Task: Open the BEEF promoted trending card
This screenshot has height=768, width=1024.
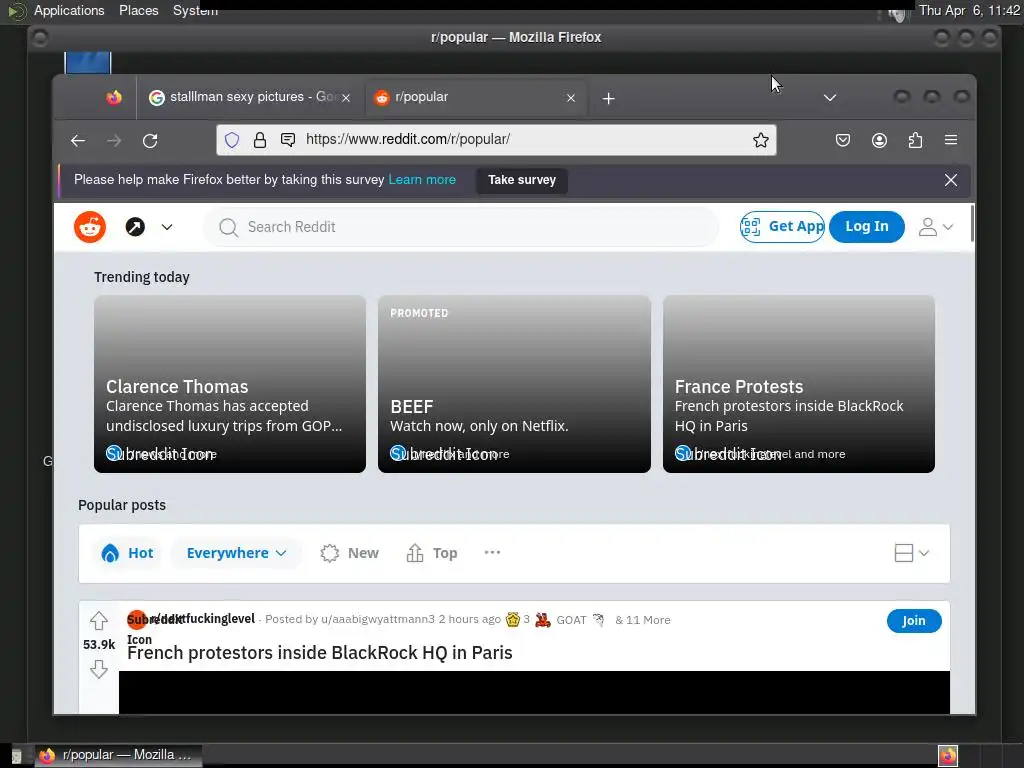Action: (x=514, y=384)
